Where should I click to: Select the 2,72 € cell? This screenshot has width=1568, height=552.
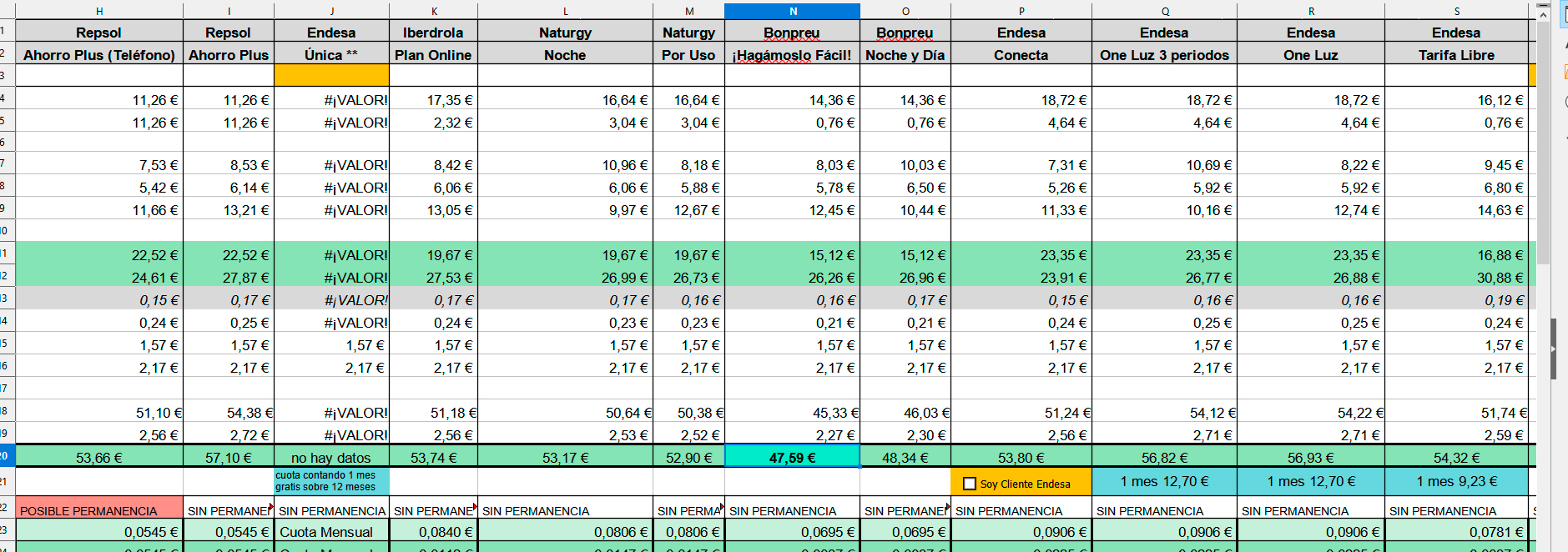pyautogui.click(x=229, y=434)
